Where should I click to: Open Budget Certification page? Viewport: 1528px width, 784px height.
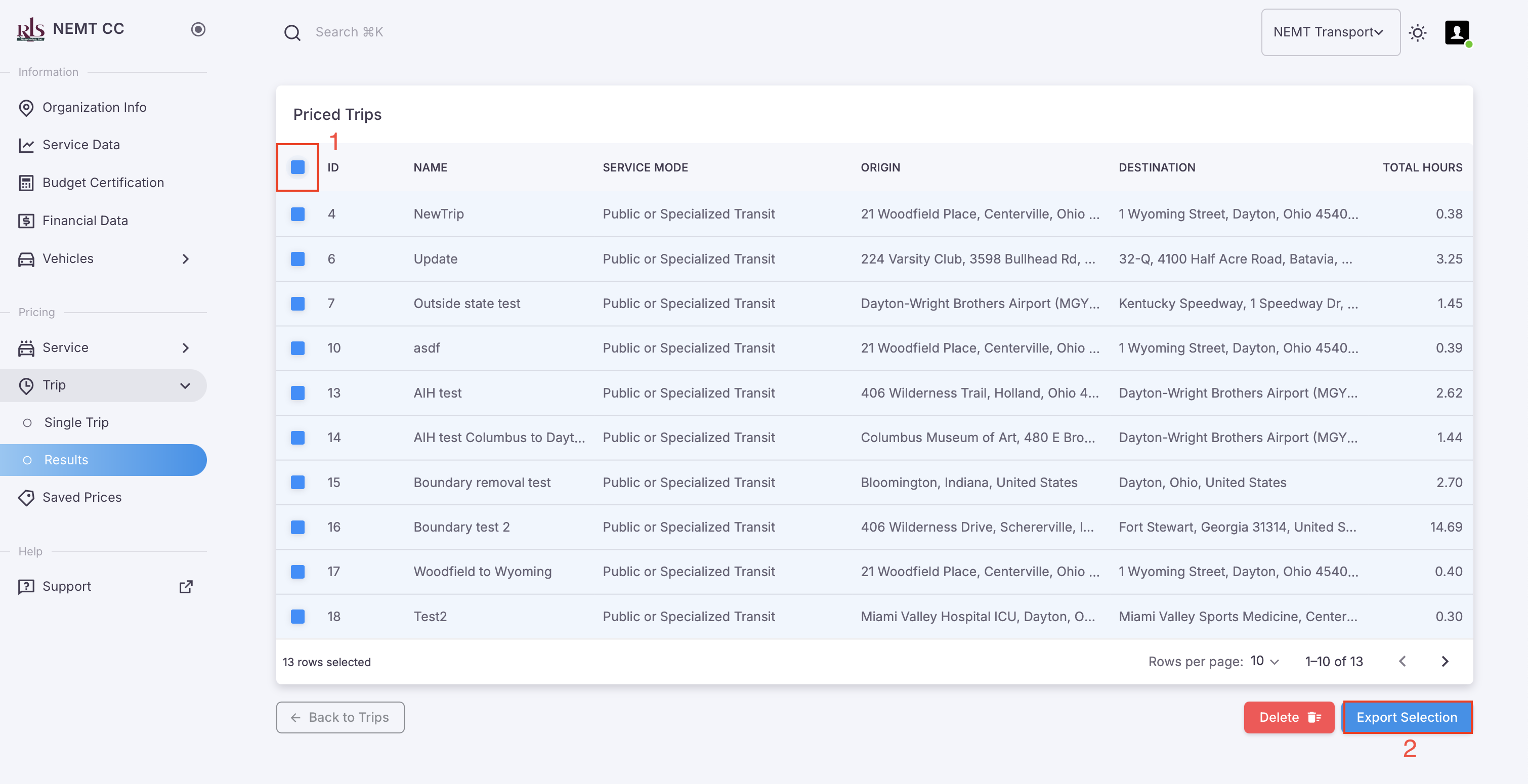coord(103,183)
